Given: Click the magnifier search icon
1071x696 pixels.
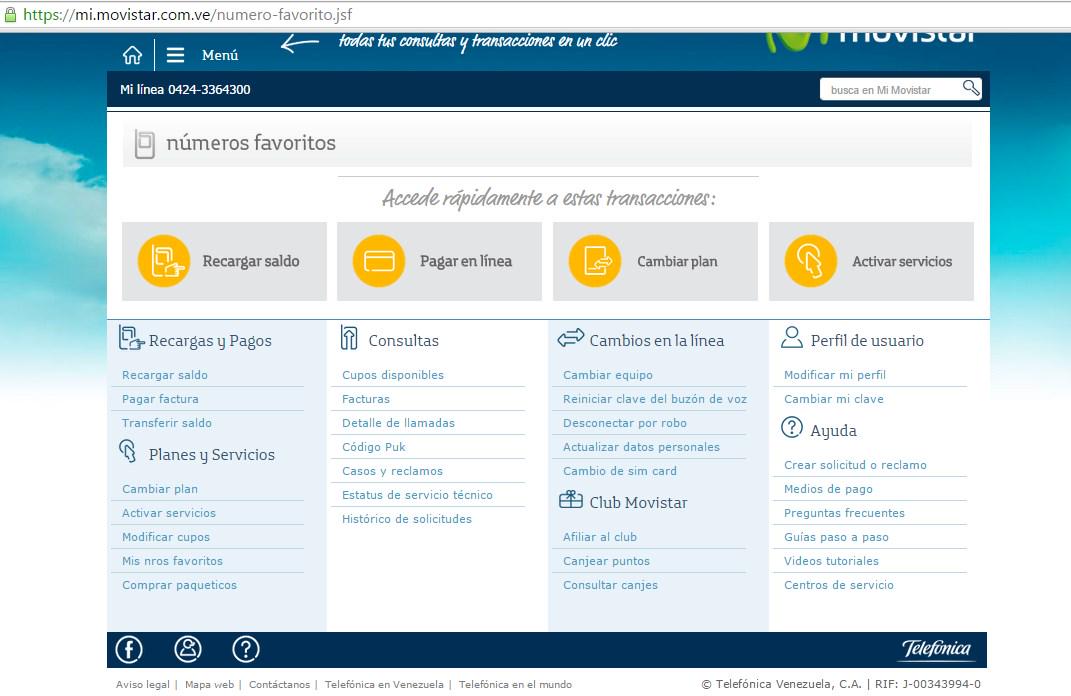Looking at the screenshot, I should (971, 88).
